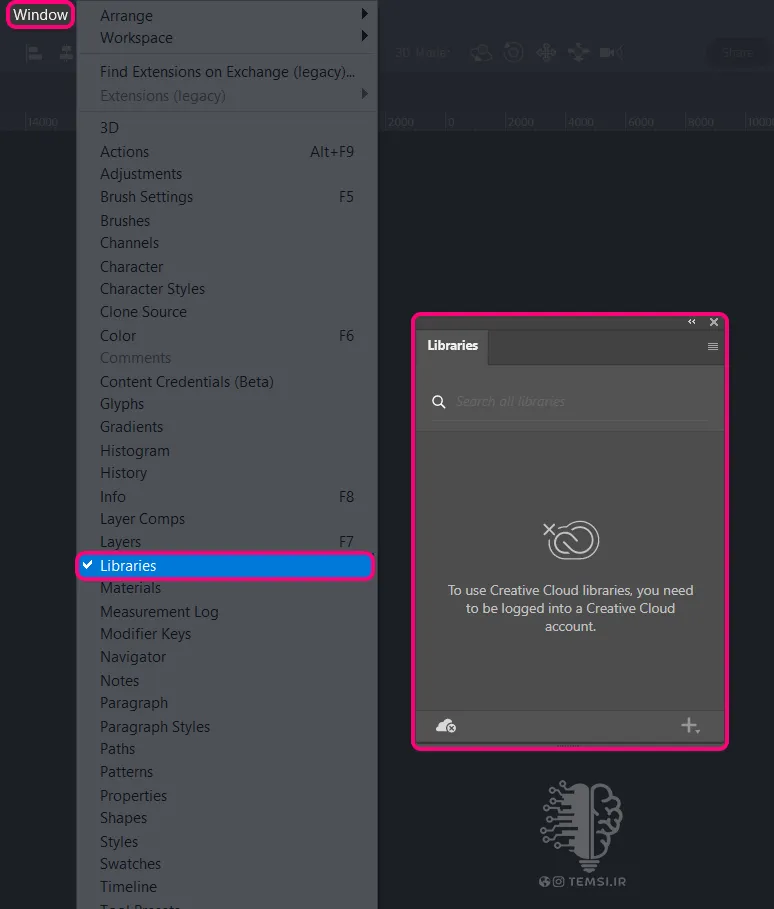Show the Color panel

[227, 336]
